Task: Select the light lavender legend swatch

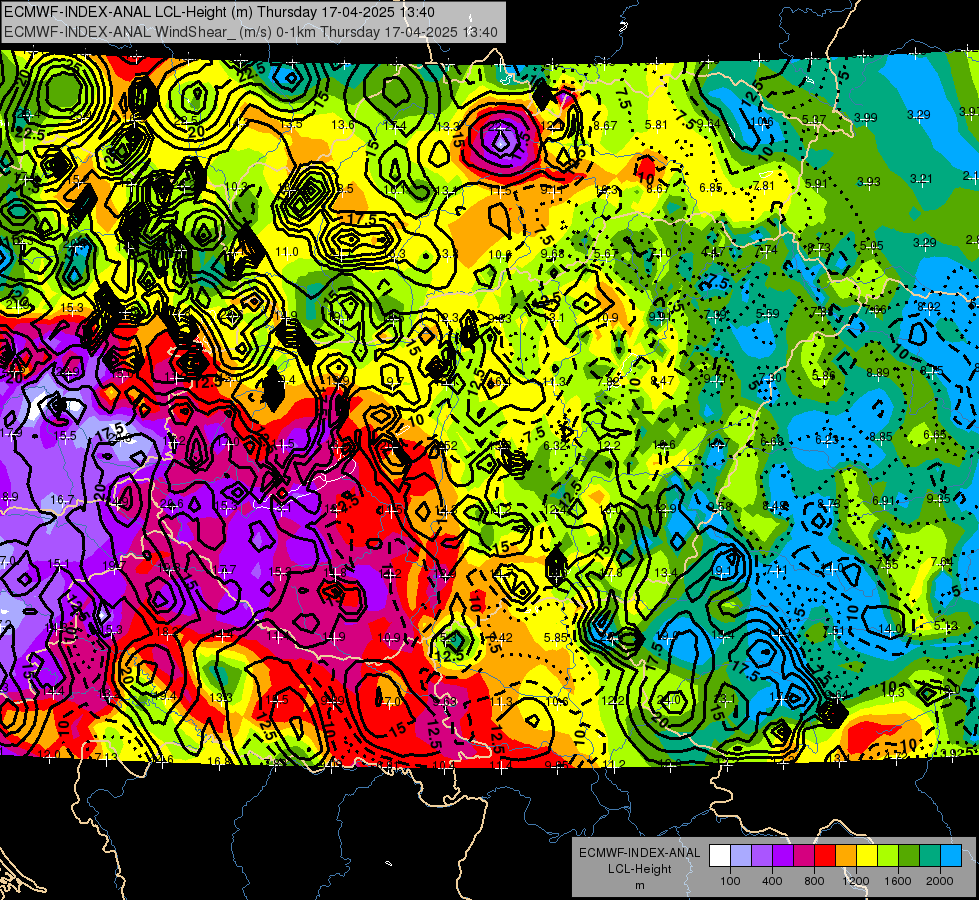Action: tap(741, 856)
